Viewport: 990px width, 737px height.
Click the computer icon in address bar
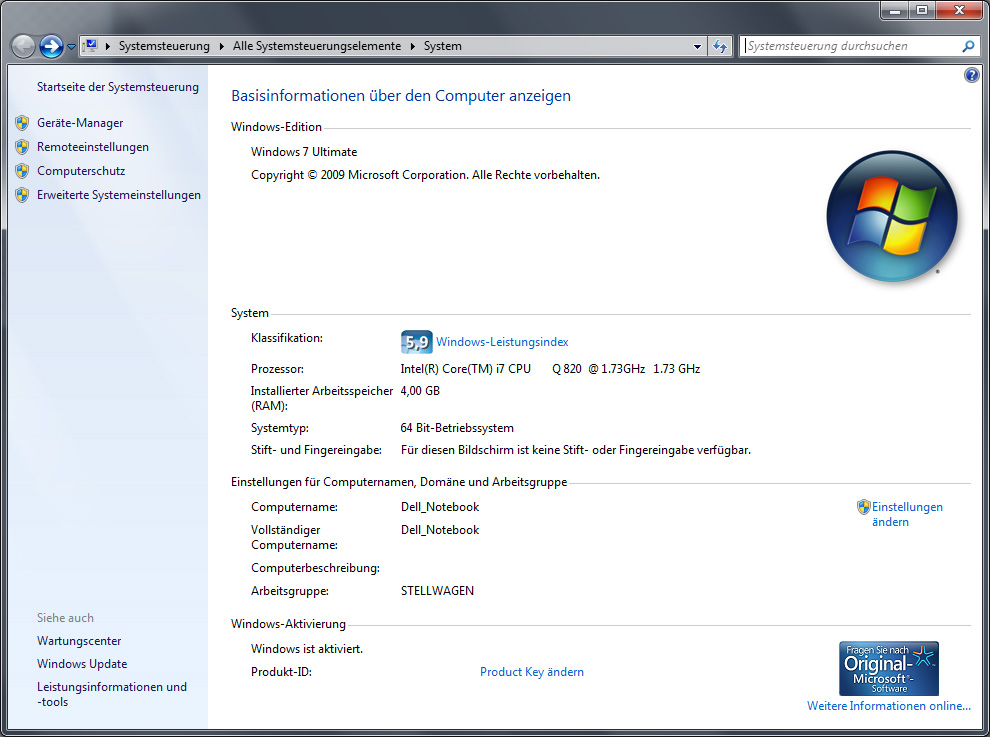pos(91,45)
